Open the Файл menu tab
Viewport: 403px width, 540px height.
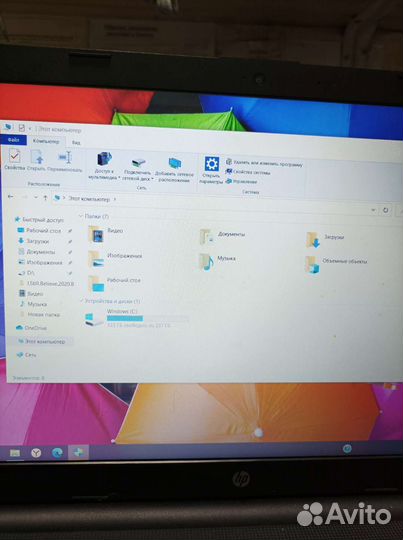click(x=14, y=140)
